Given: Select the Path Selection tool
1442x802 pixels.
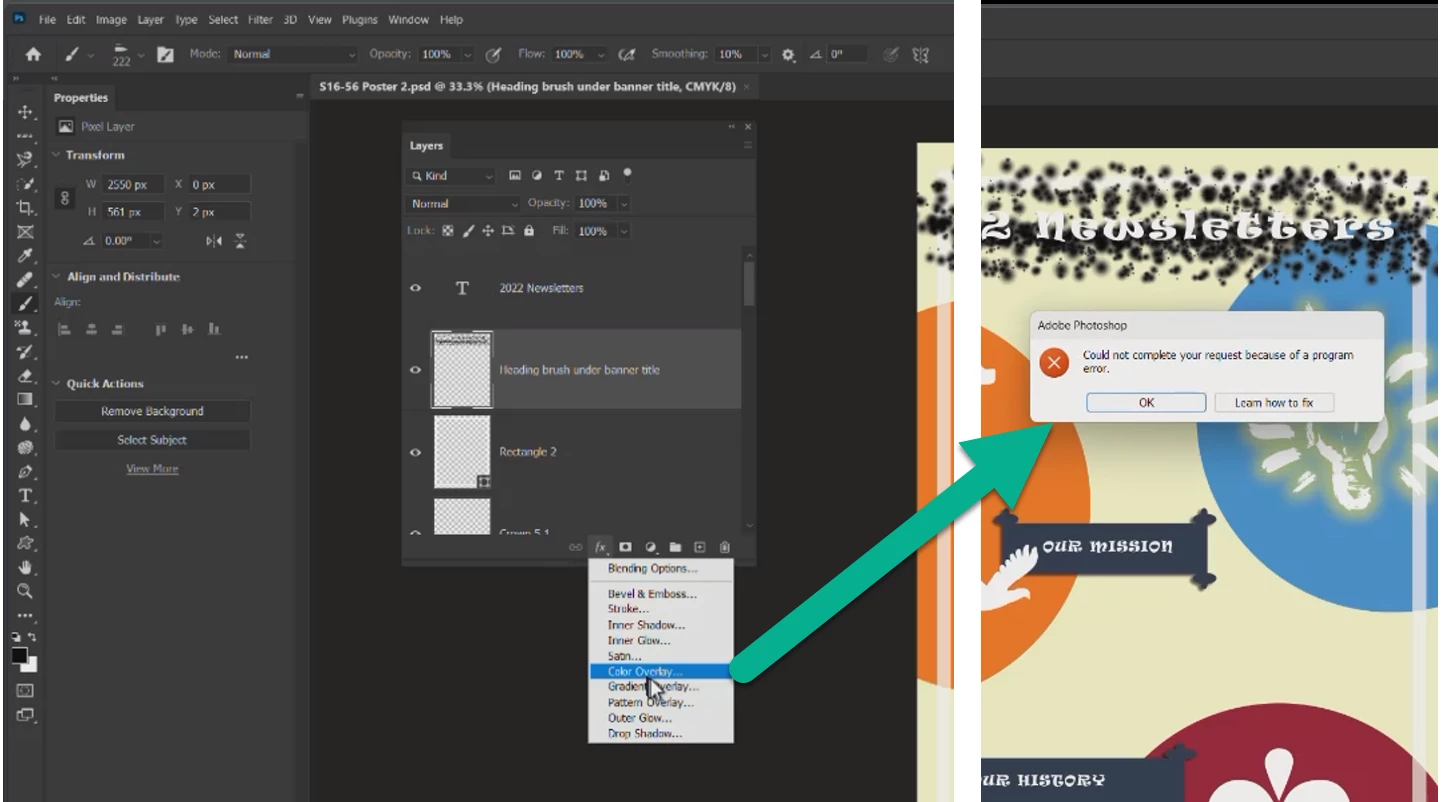Looking at the screenshot, I should pyautogui.click(x=26, y=520).
